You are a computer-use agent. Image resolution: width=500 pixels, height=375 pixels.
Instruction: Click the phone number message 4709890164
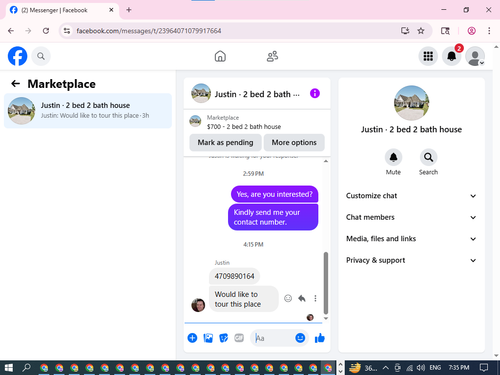[x=234, y=276]
